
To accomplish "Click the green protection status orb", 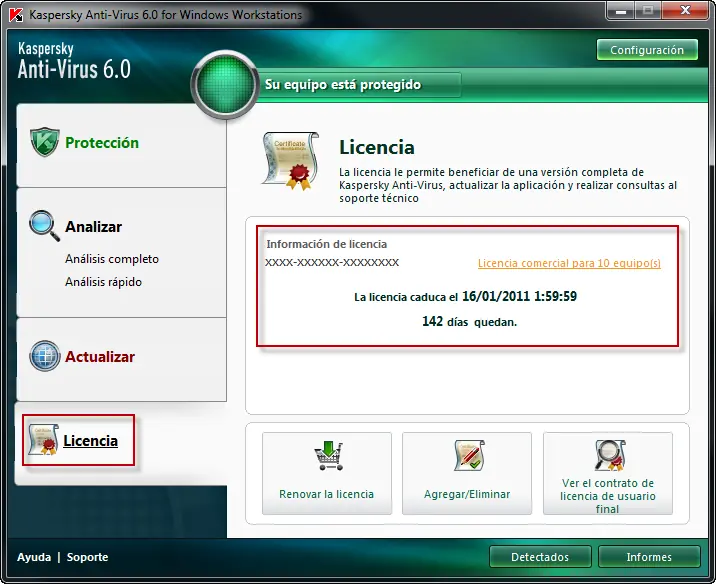I will point(225,85).
